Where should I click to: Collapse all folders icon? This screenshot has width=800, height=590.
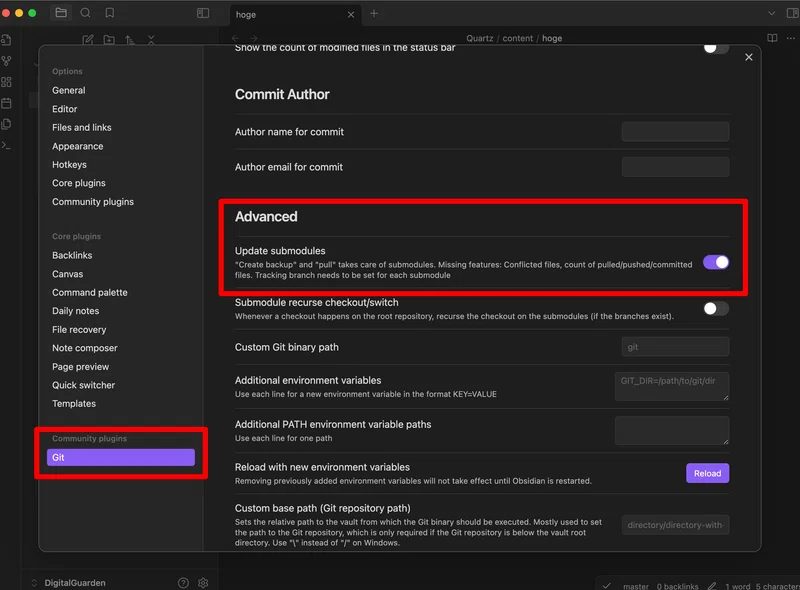click(x=151, y=39)
